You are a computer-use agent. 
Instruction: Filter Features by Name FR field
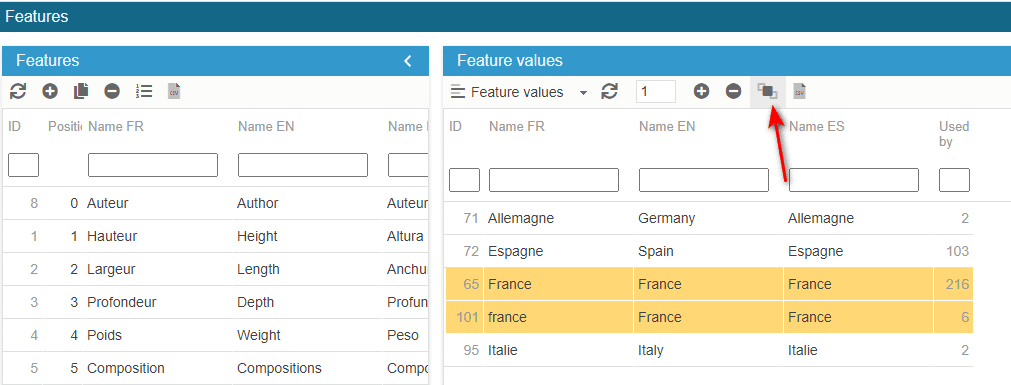[153, 165]
